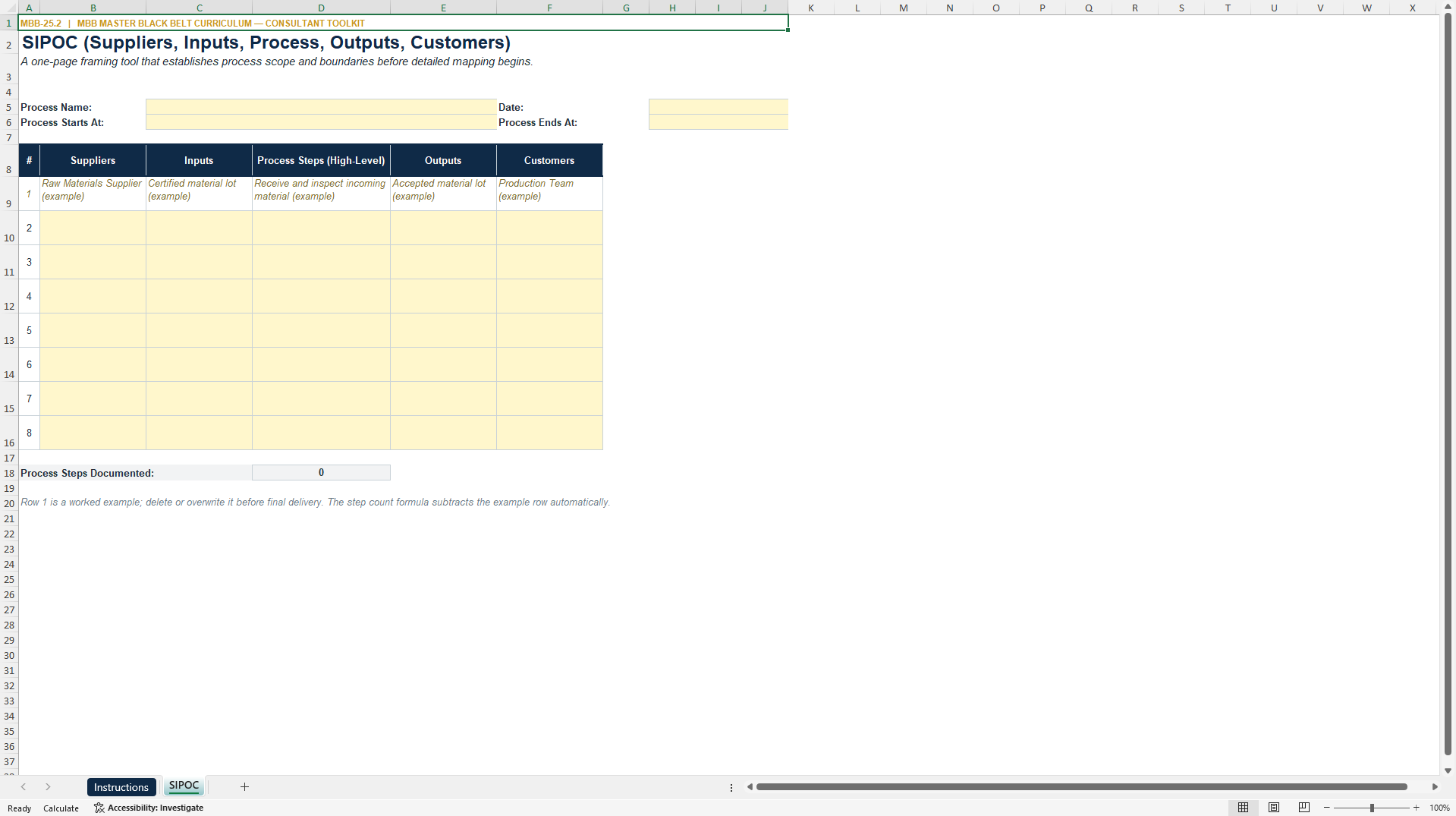Select column K header
1456x816 pixels.
[811, 8]
